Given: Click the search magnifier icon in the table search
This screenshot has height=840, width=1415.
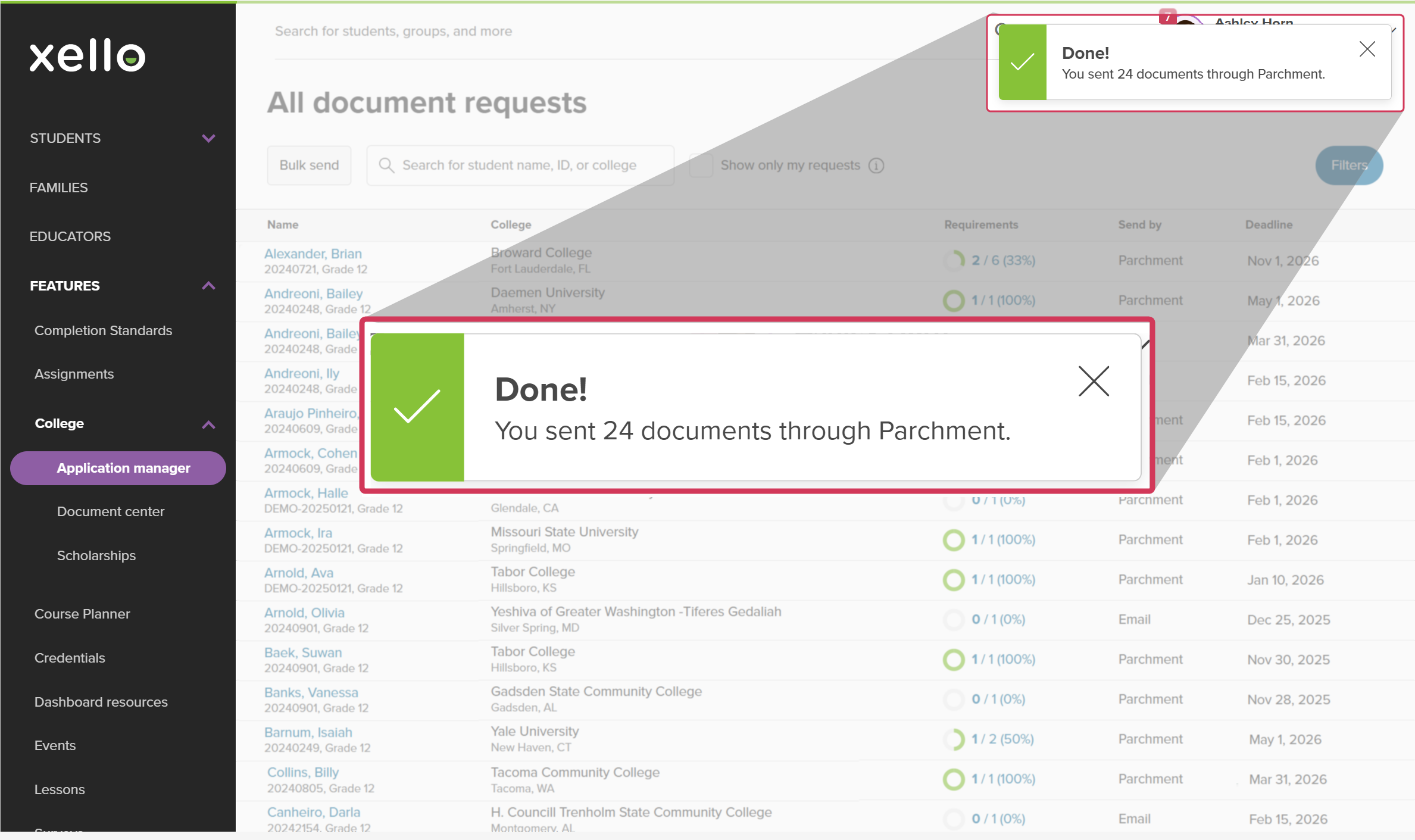Looking at the screenshot, I should [386, 165].
